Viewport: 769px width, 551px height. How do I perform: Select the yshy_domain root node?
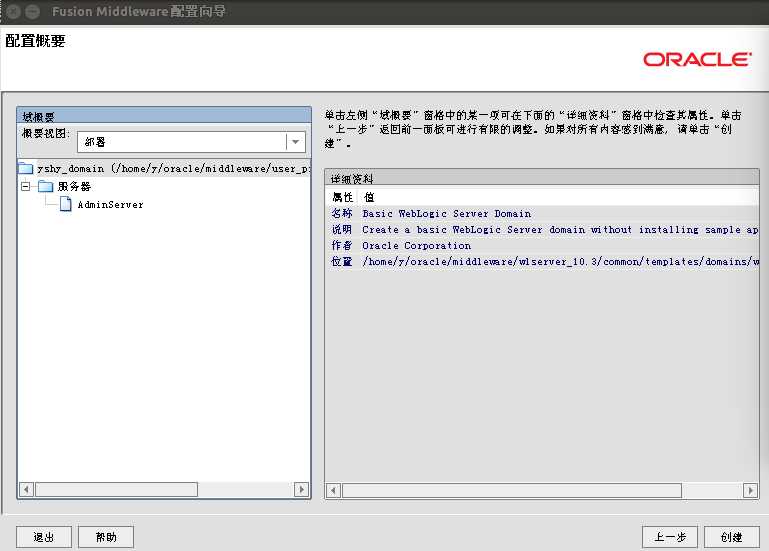click(173, 169)
